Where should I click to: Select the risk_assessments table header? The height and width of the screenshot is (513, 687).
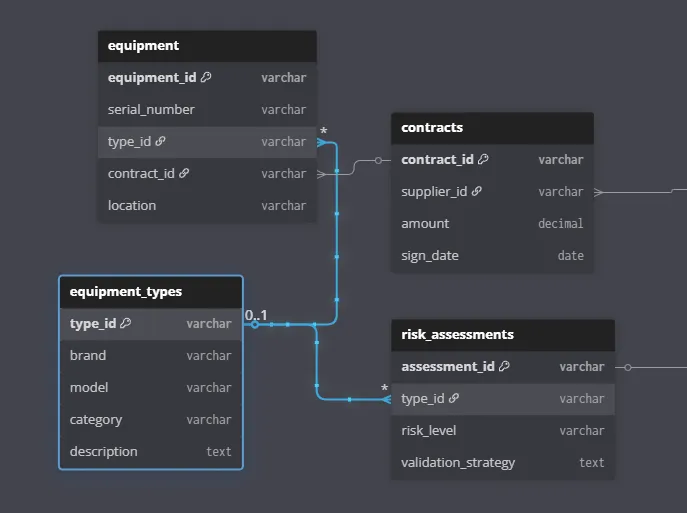tap(502, 334)
